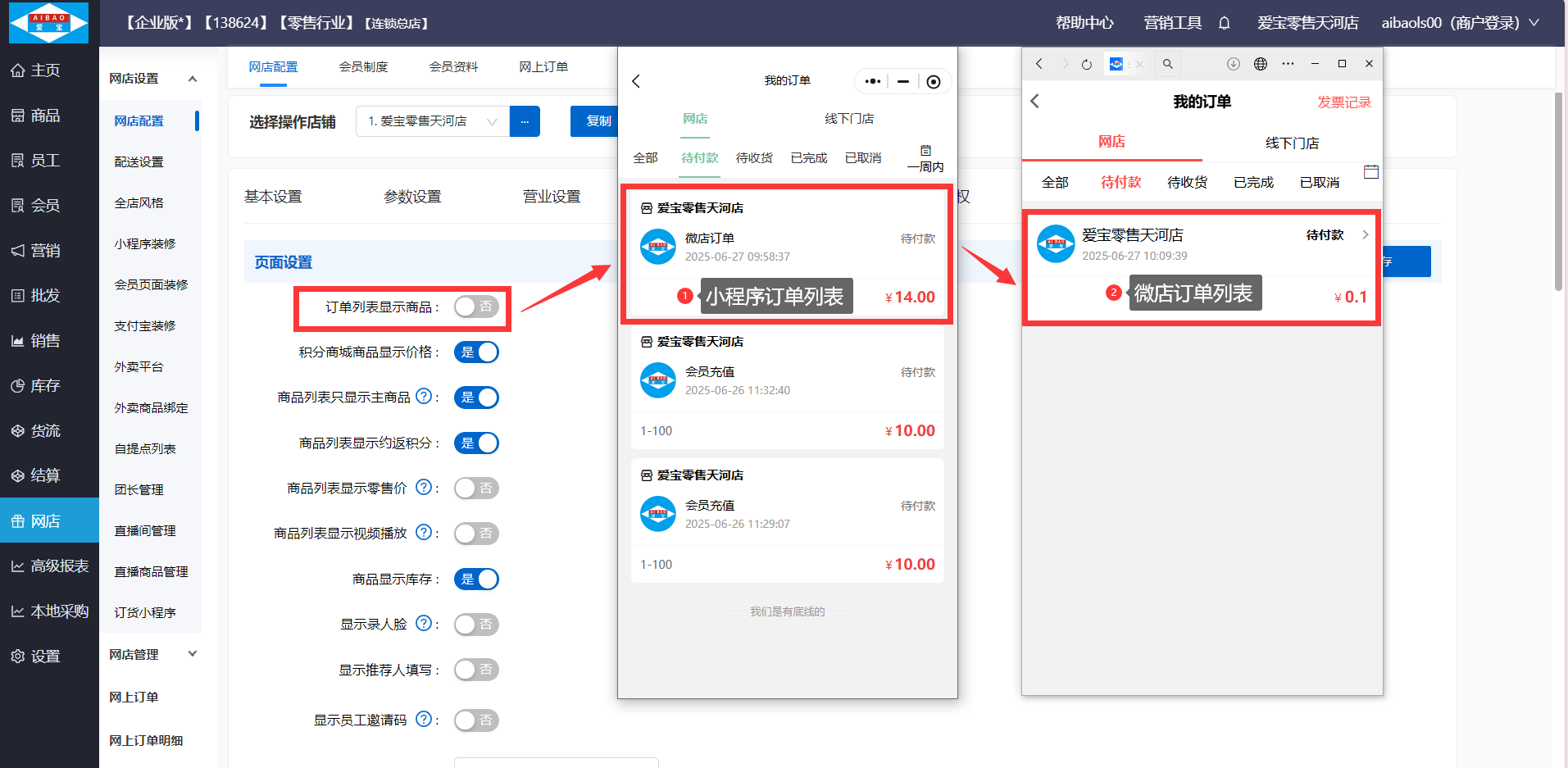The width and height of the screenshot is (1568, 768).
Task: Click help icon next to 商品列表显示视频播放
Action: pyautogui.click(x=424, y=533)
